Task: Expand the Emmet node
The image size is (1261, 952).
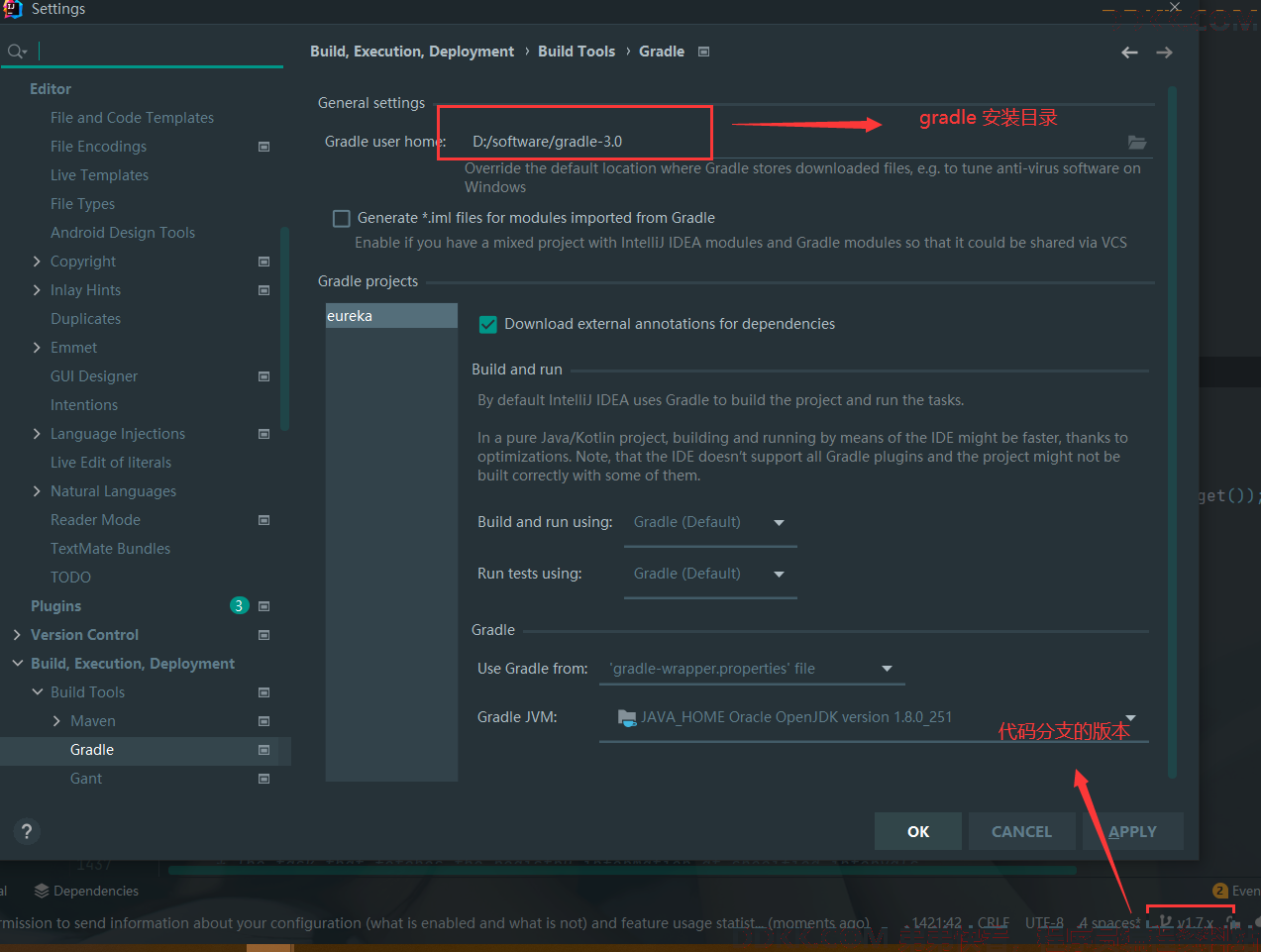Action: pos(37,348)
